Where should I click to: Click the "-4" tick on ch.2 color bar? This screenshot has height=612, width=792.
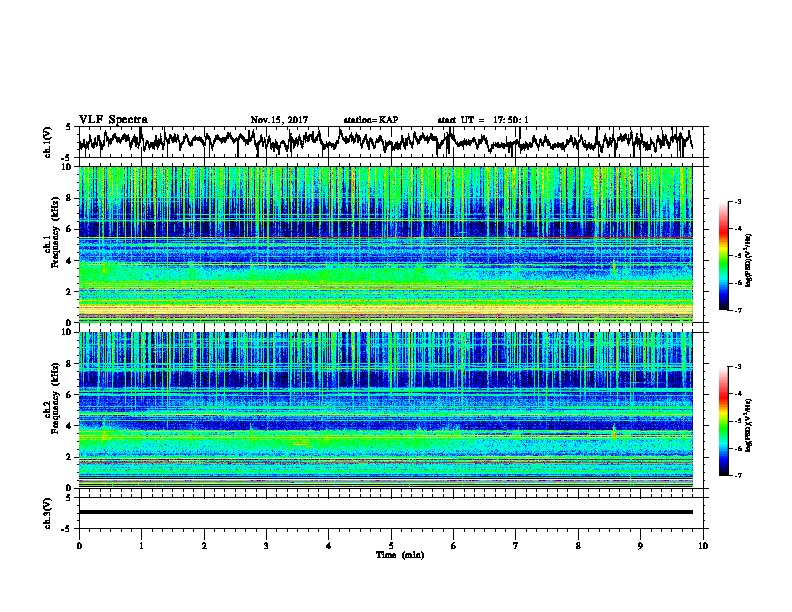pos(737,394)
